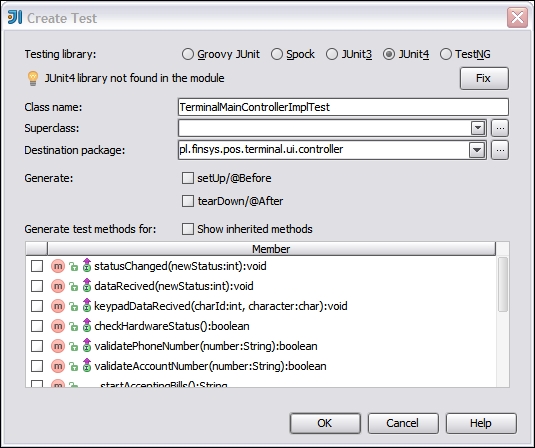This screenshot has height=448, width=535.
Task: Click public lock icon in statusChanged row
Action: coord(73,267)
